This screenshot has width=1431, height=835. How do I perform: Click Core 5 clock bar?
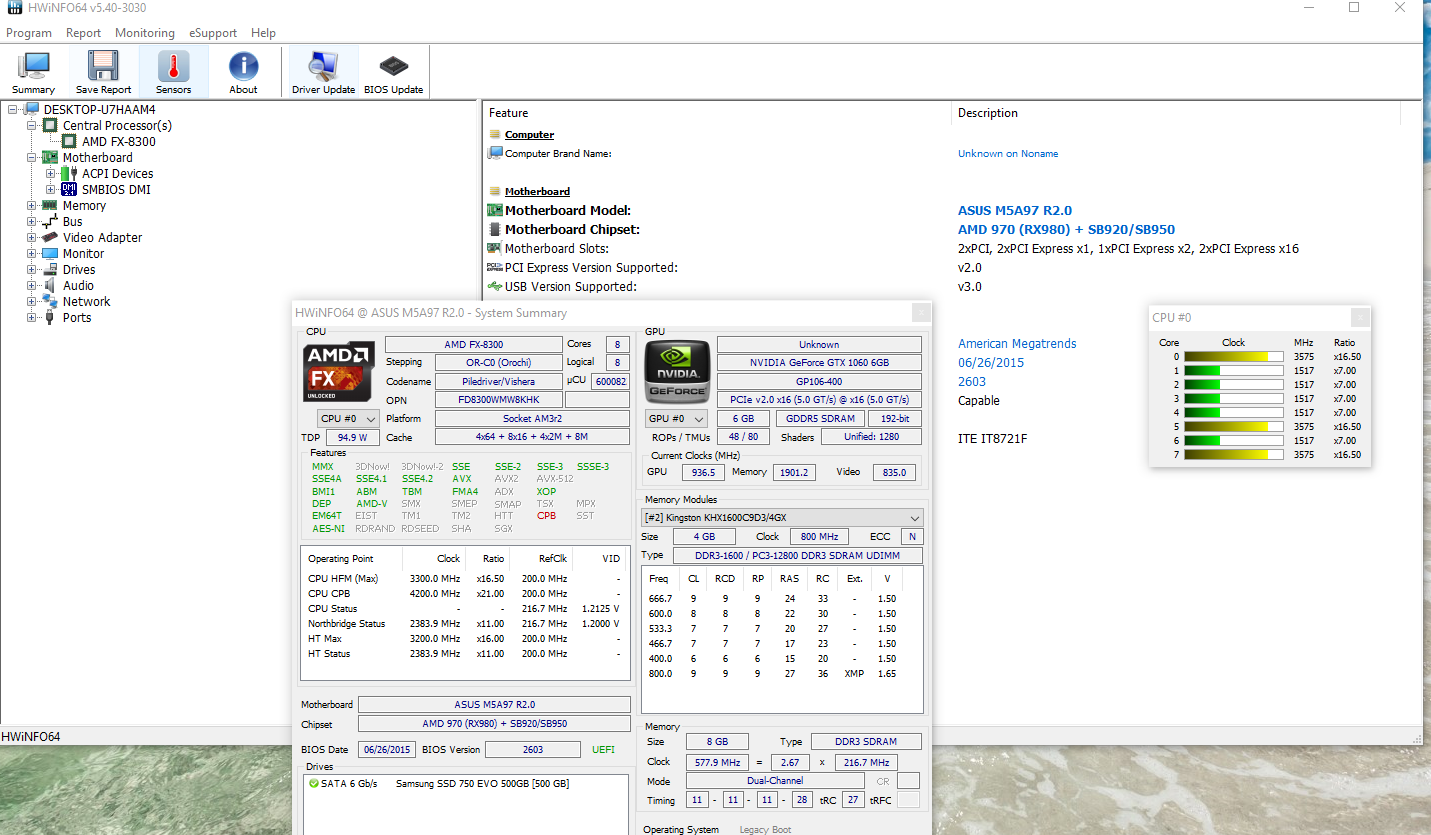coord(1233,427)
